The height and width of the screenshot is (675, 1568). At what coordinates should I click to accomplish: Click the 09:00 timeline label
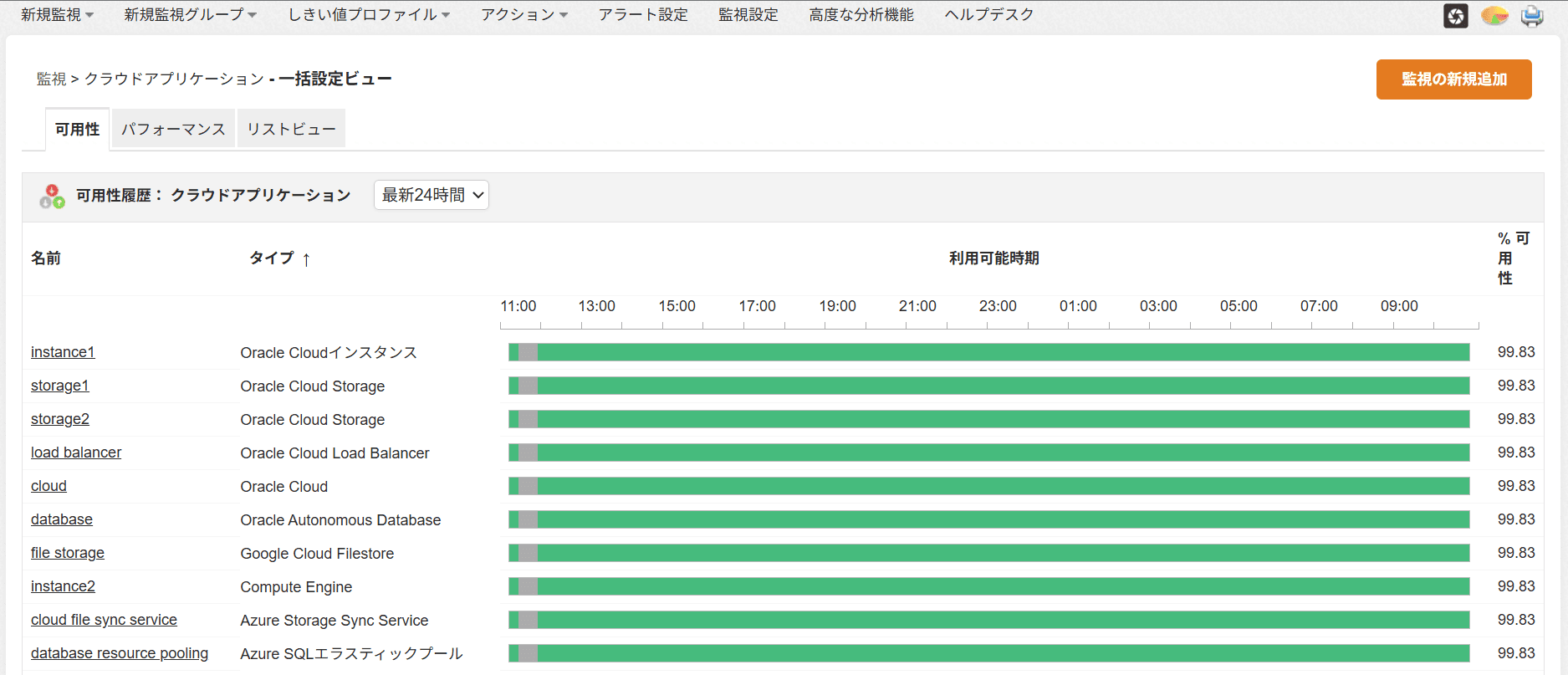coord(1399,306)
